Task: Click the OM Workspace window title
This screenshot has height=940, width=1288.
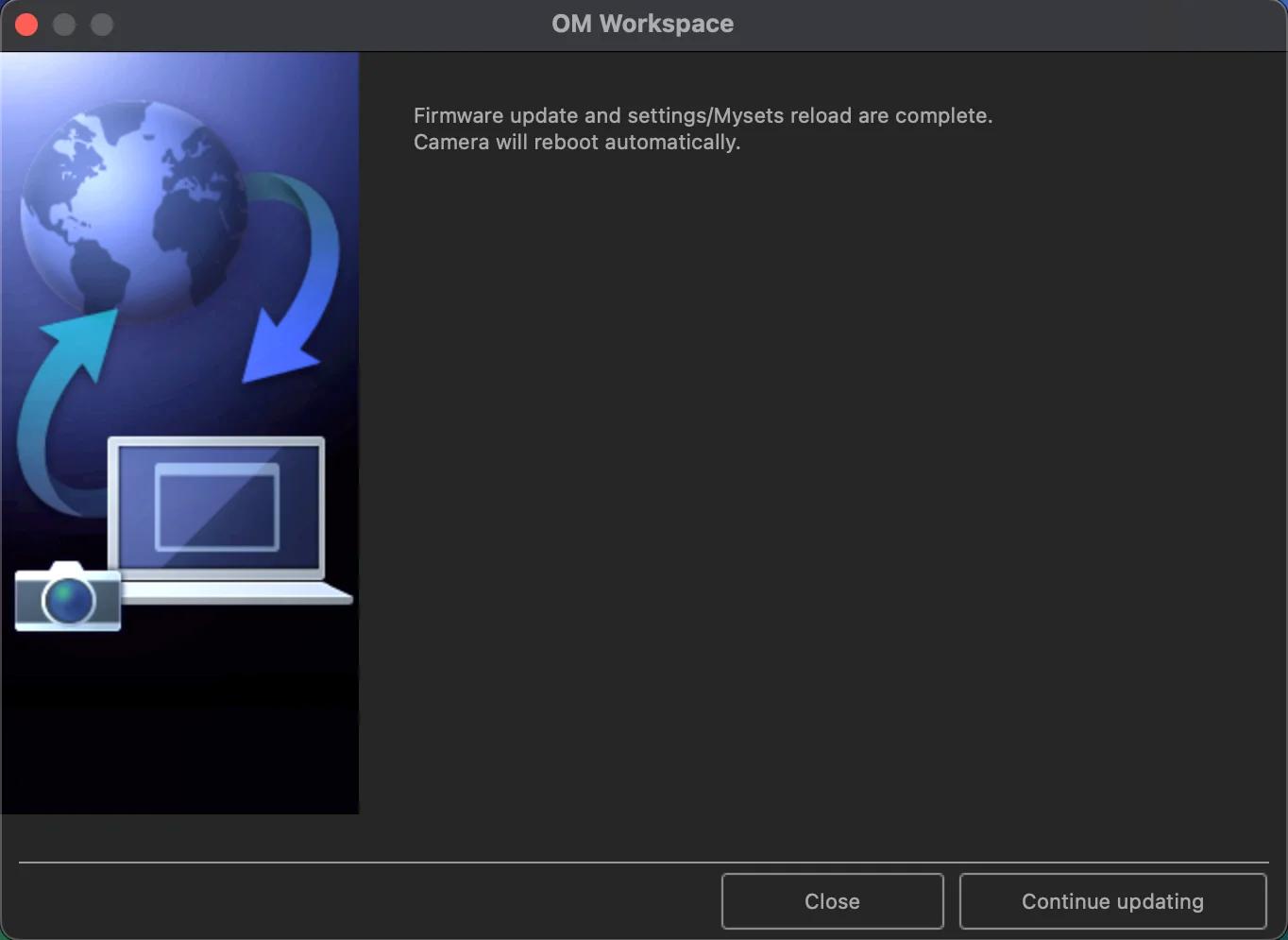Action: 643,24
